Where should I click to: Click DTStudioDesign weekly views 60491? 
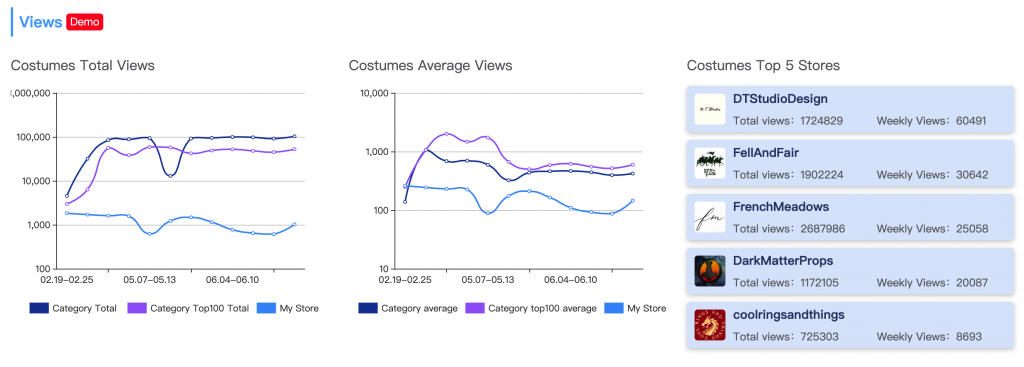[931, 121]
